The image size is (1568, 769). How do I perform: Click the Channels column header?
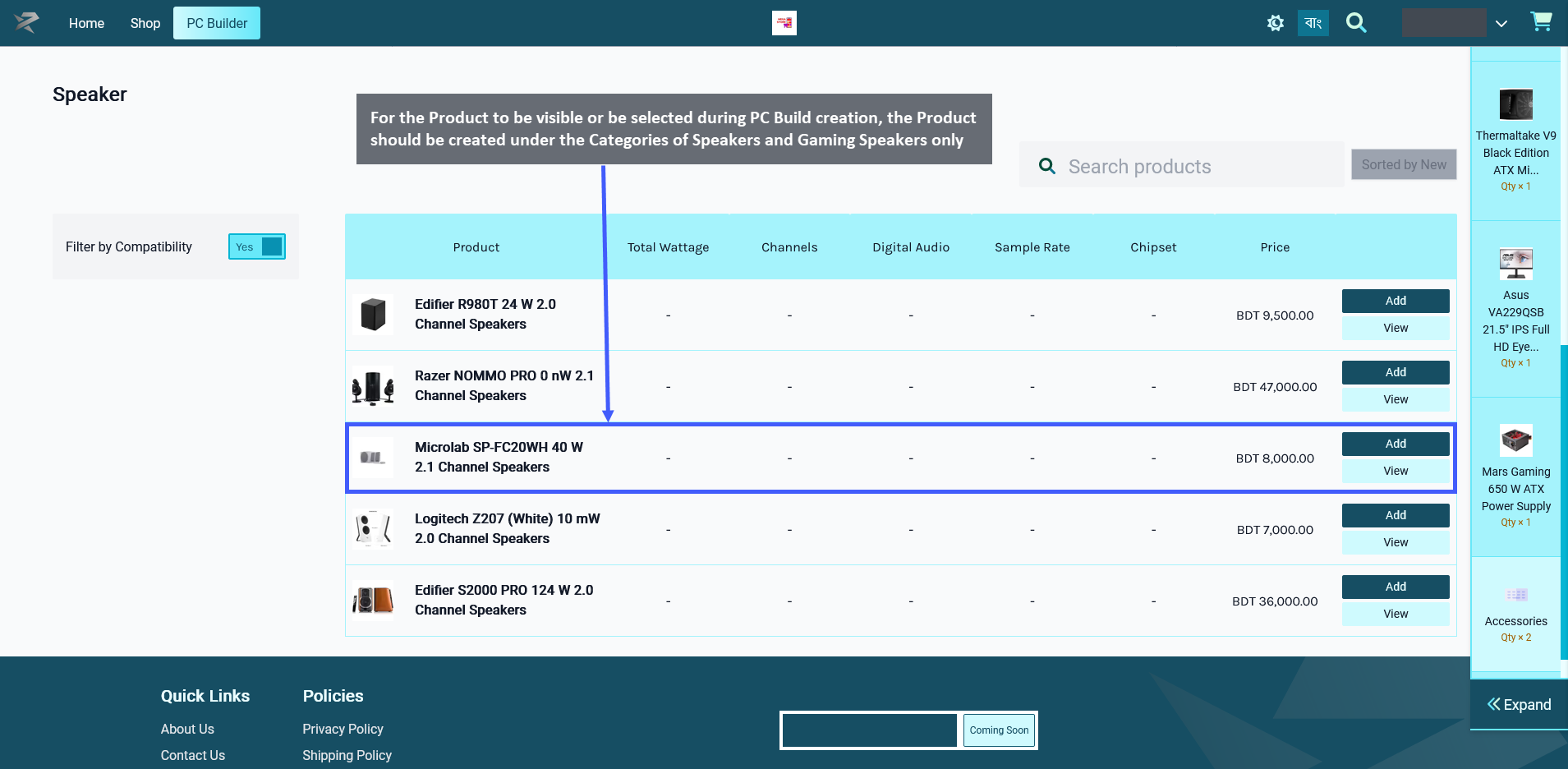(789, 247)
